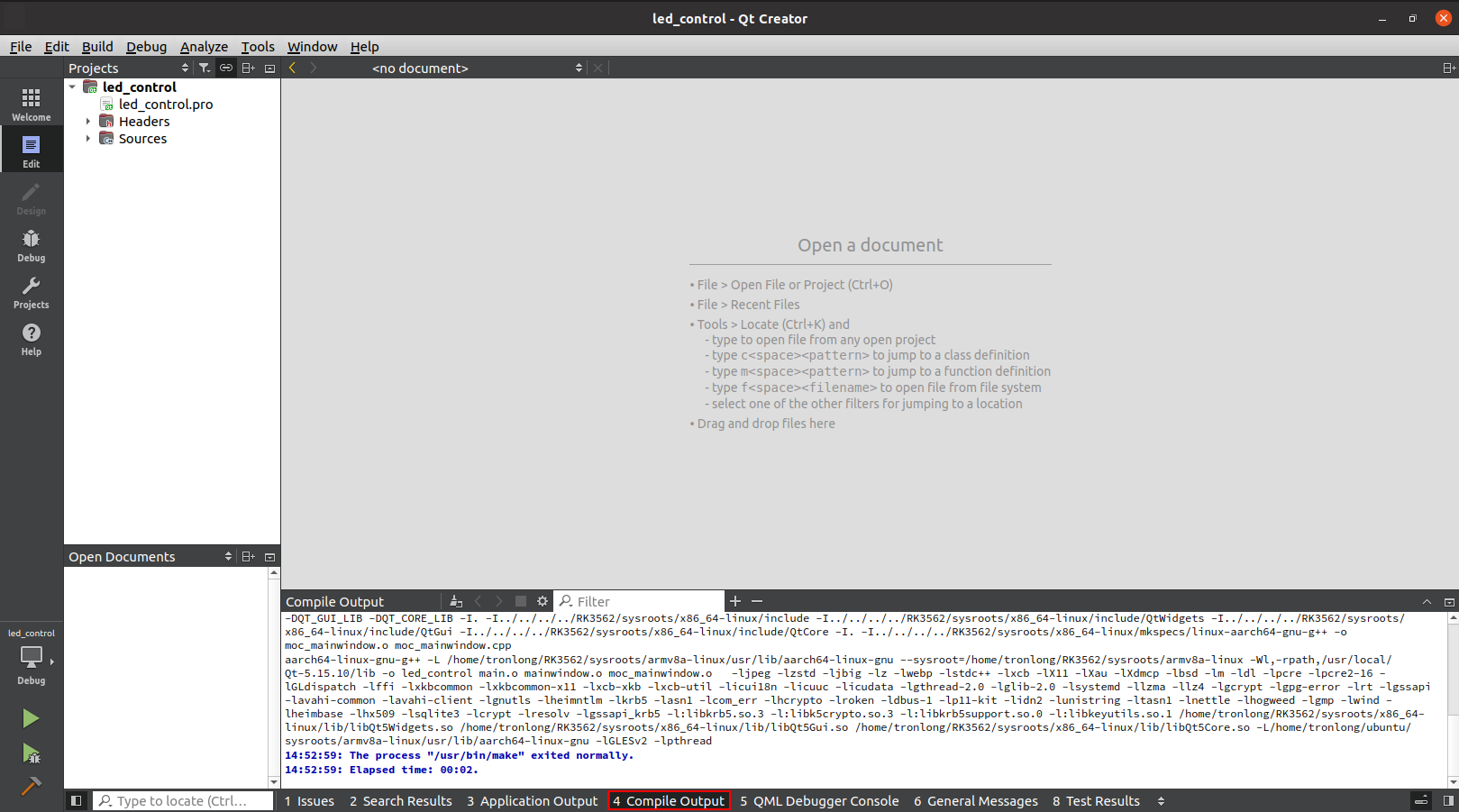Image resolution: width=1459 pixels, height=812 pixels.
Task: Split the Open Documents panel
Action: pos(249,556)
